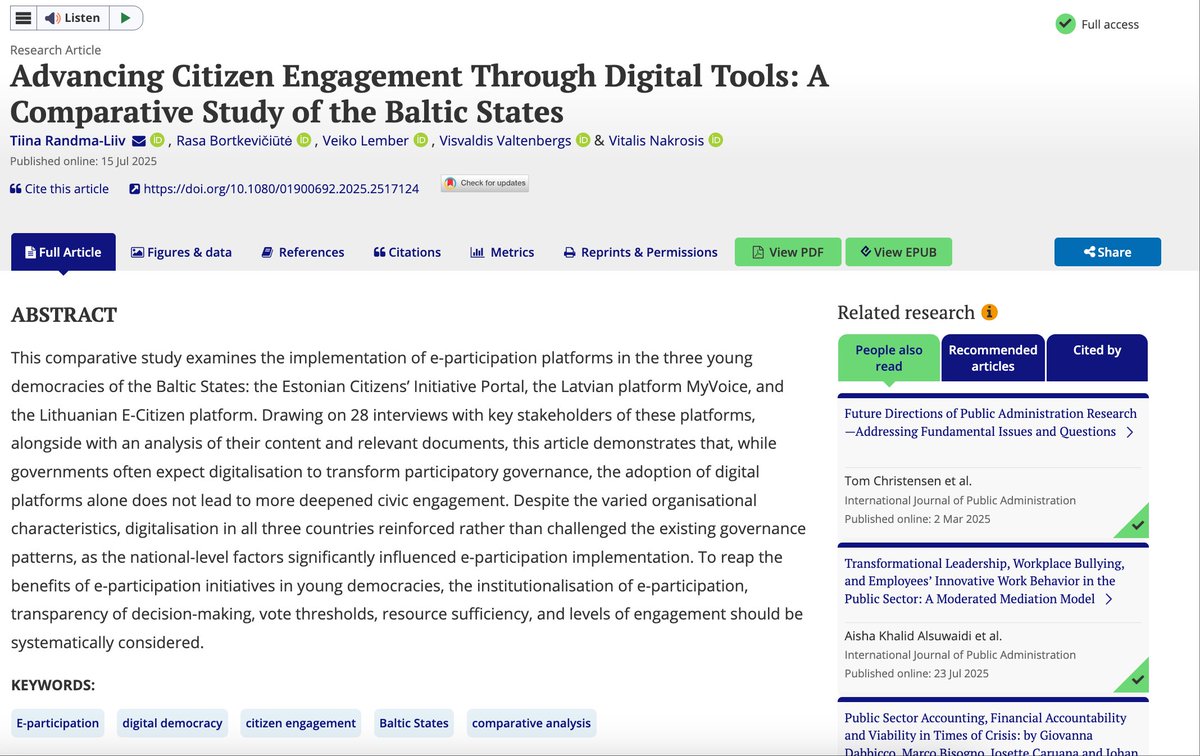
Task: Click 'Published online: 15 Jul 2025' text
Action: [83, 161]
